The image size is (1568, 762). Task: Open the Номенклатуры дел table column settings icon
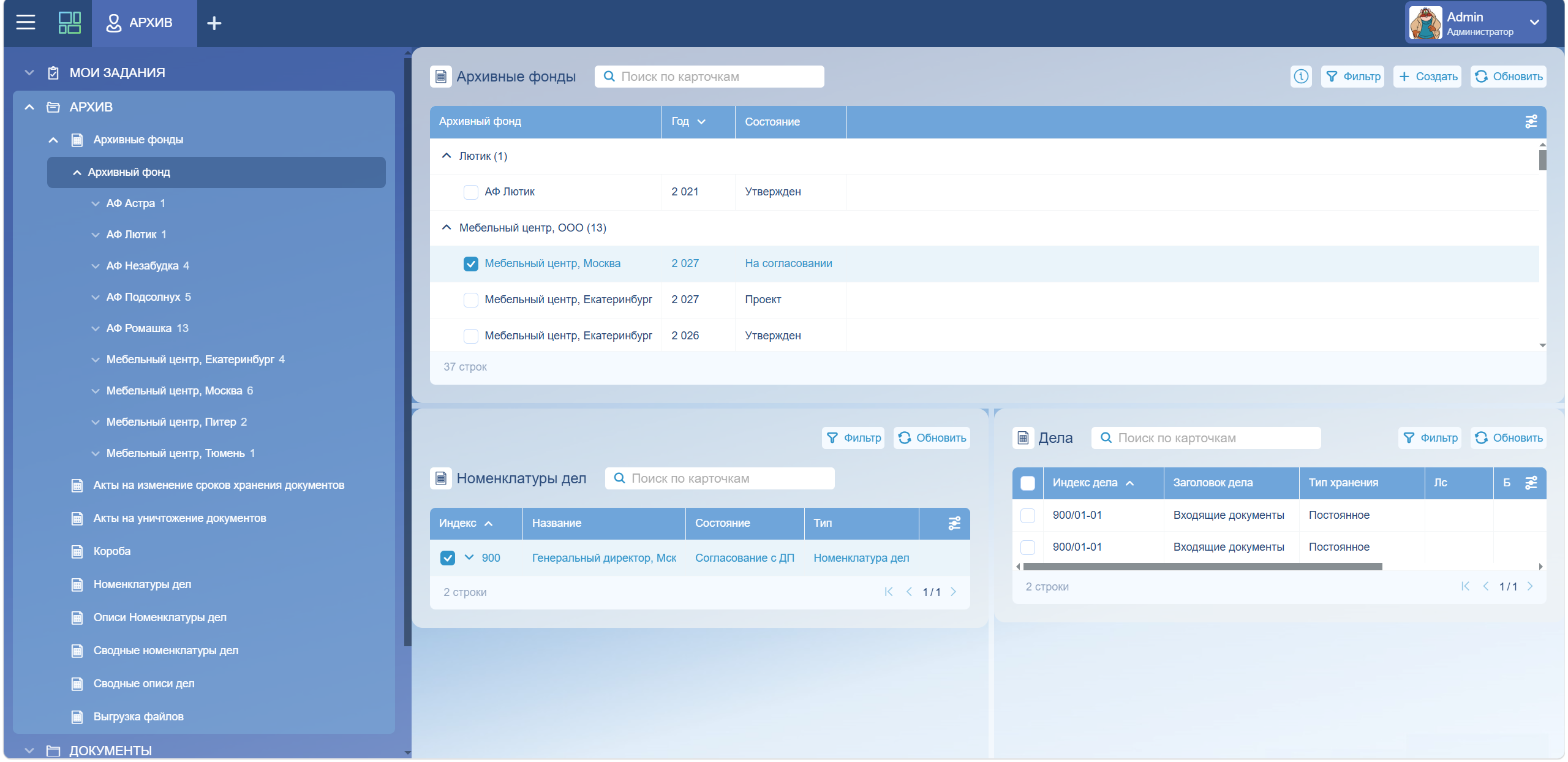954,523
